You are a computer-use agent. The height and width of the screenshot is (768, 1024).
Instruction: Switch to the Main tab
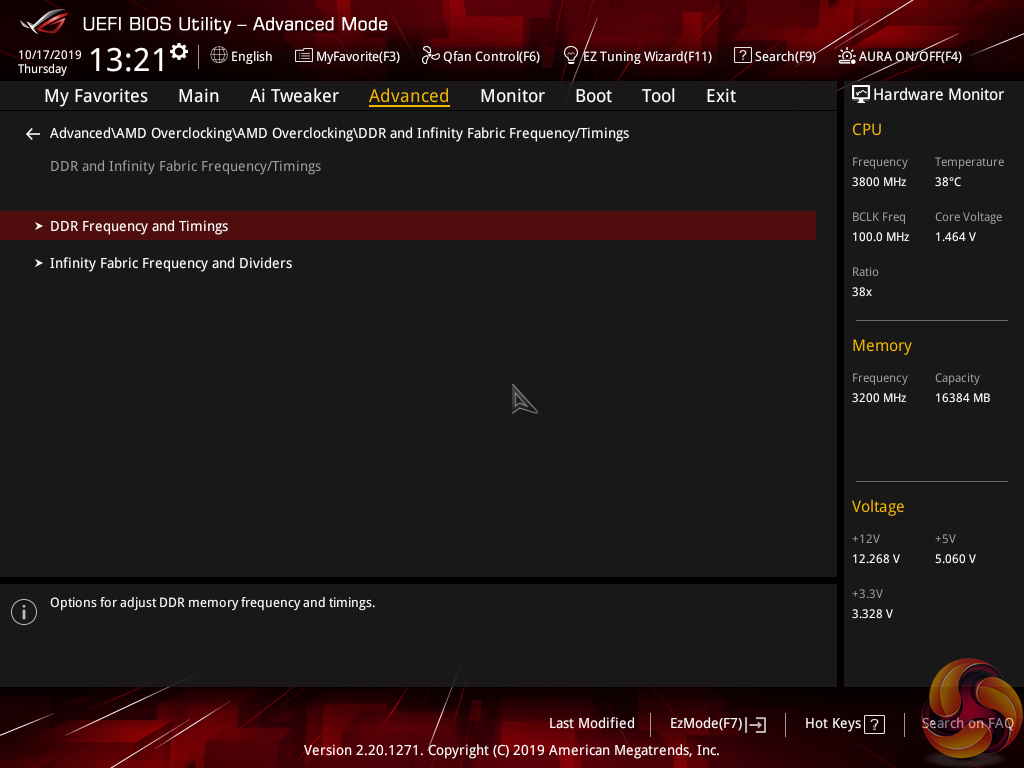tap(199, 96)
